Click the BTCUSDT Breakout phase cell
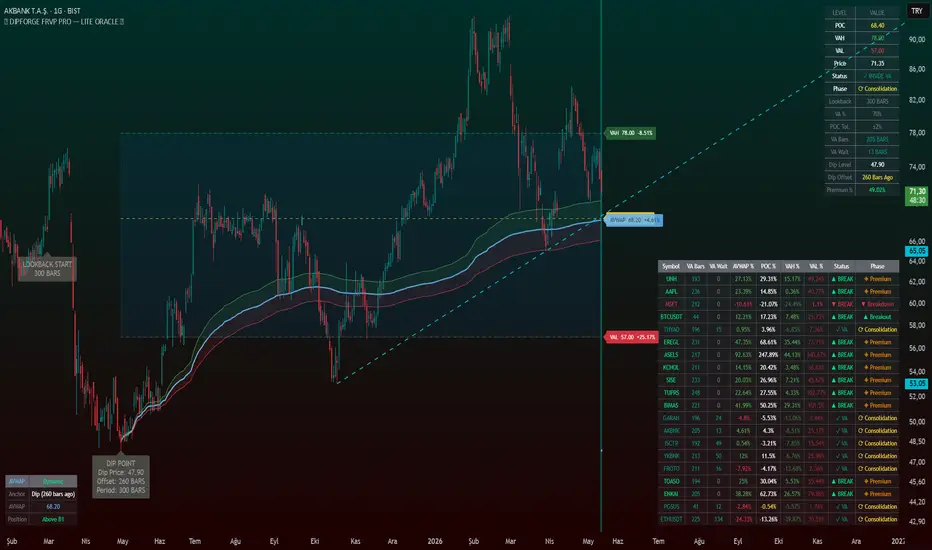This screenshot has width=932, height=550. click(877, 317)
